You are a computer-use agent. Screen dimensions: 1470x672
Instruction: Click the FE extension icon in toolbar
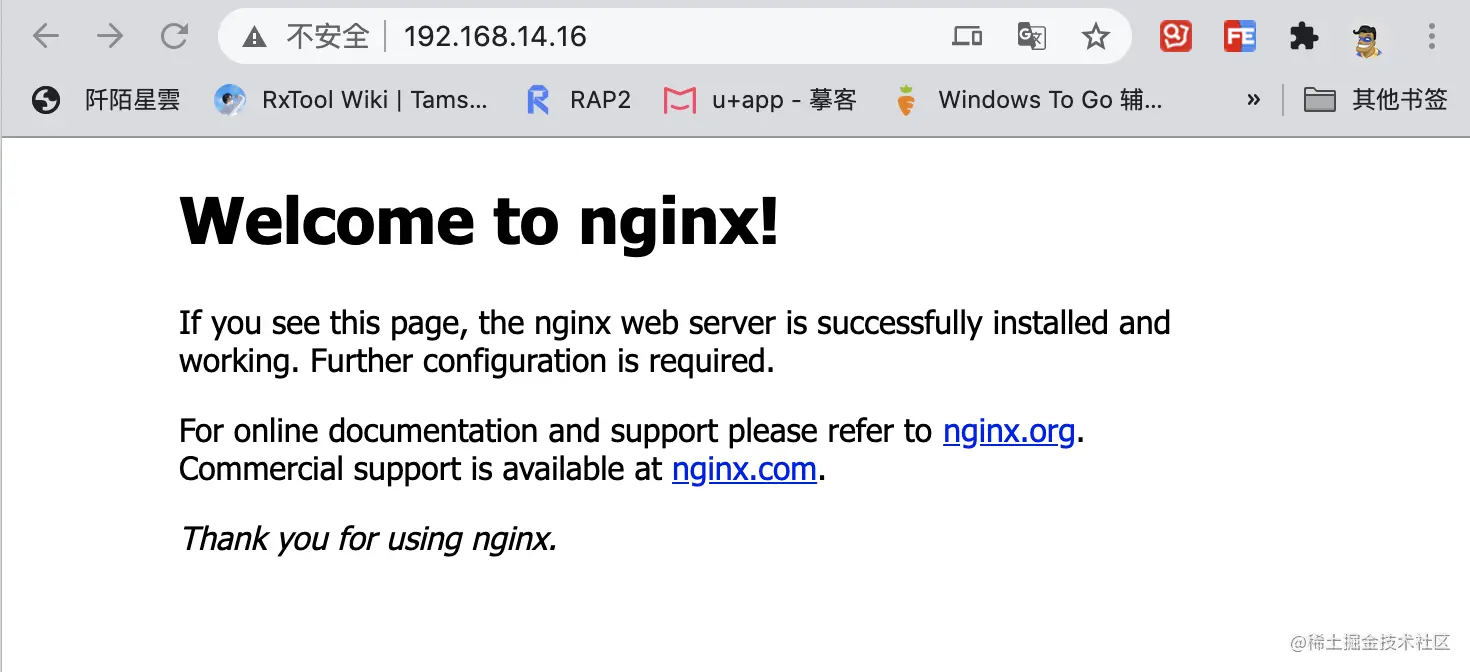click(x=1240, y=36)
